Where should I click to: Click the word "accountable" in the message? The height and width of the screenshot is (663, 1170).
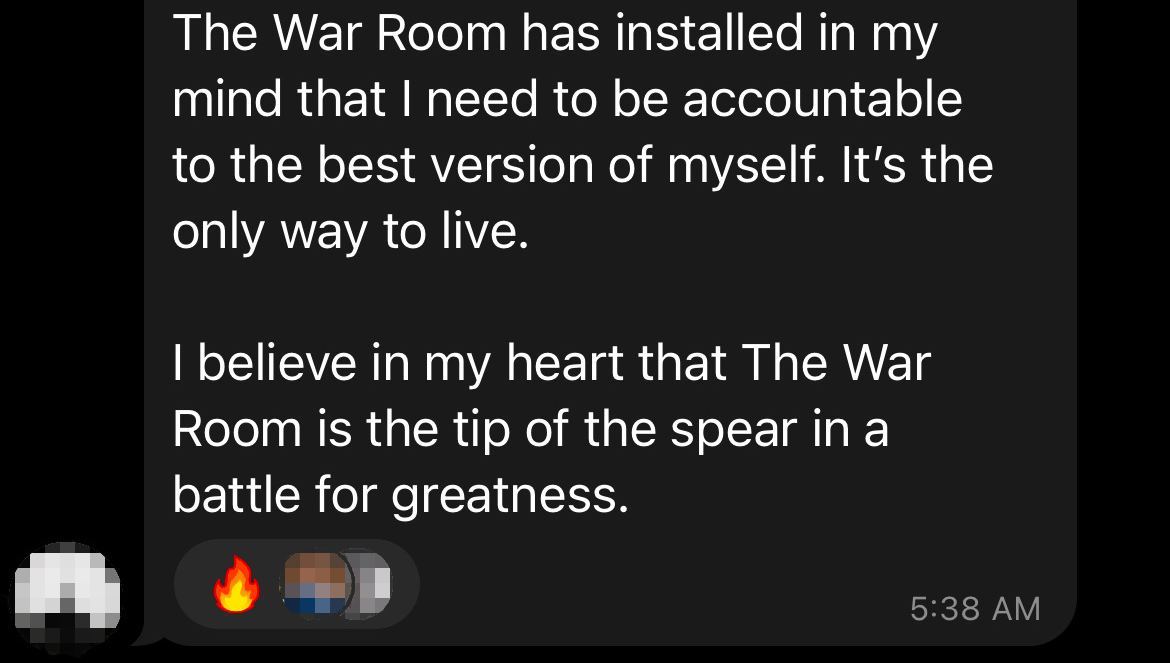pos(822,100)
